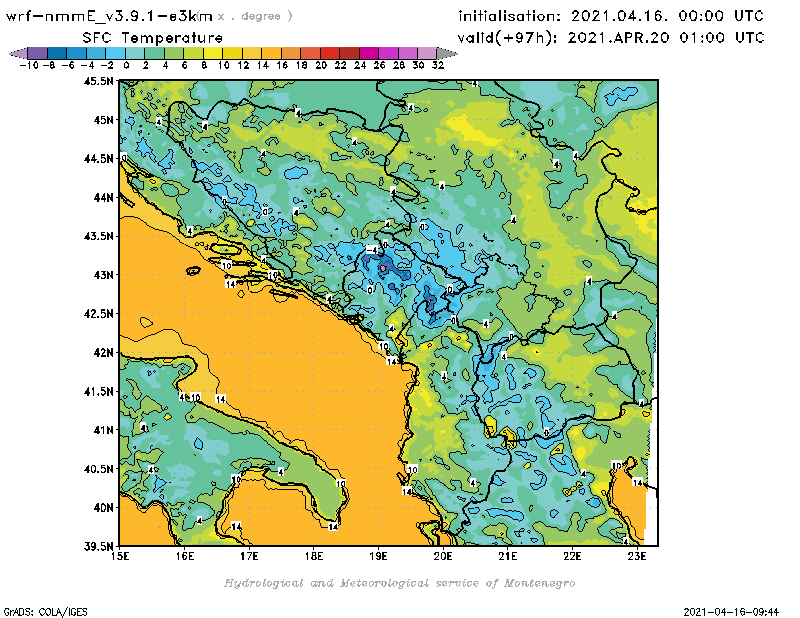
Task: Click the valid(+97h) date line
Action: tap(611, 38)
